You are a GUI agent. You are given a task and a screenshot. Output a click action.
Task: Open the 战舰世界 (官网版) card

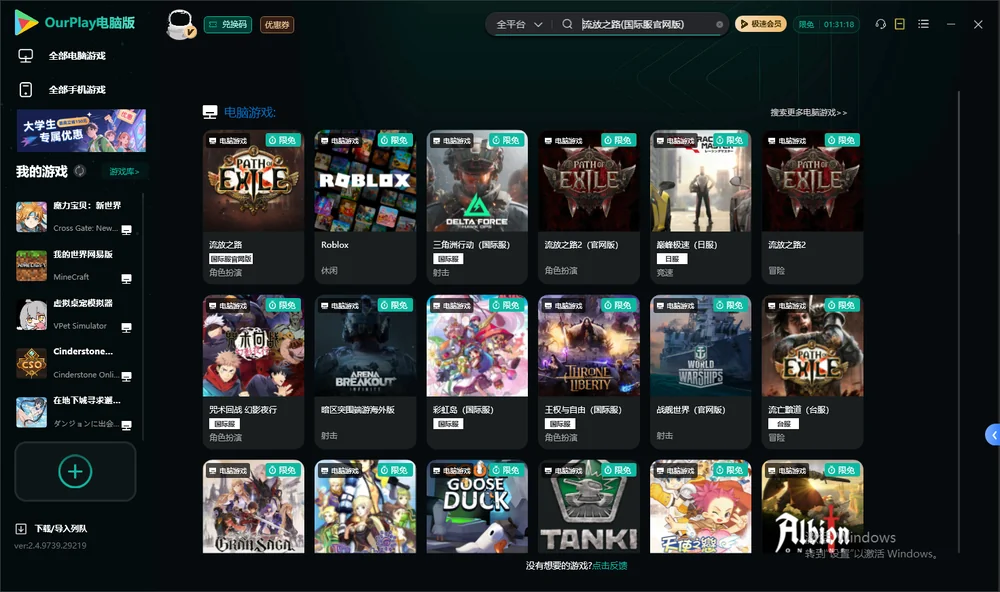point(700,372)
